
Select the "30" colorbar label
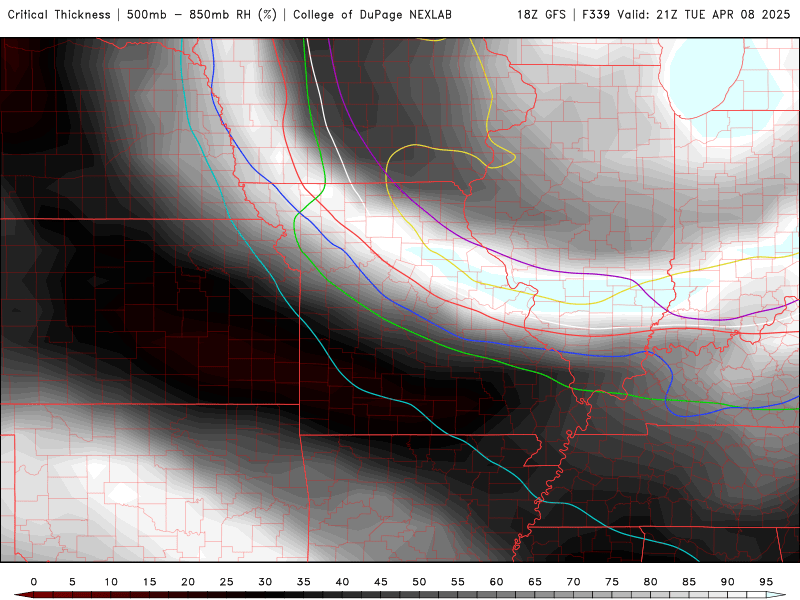pos(265,582)
